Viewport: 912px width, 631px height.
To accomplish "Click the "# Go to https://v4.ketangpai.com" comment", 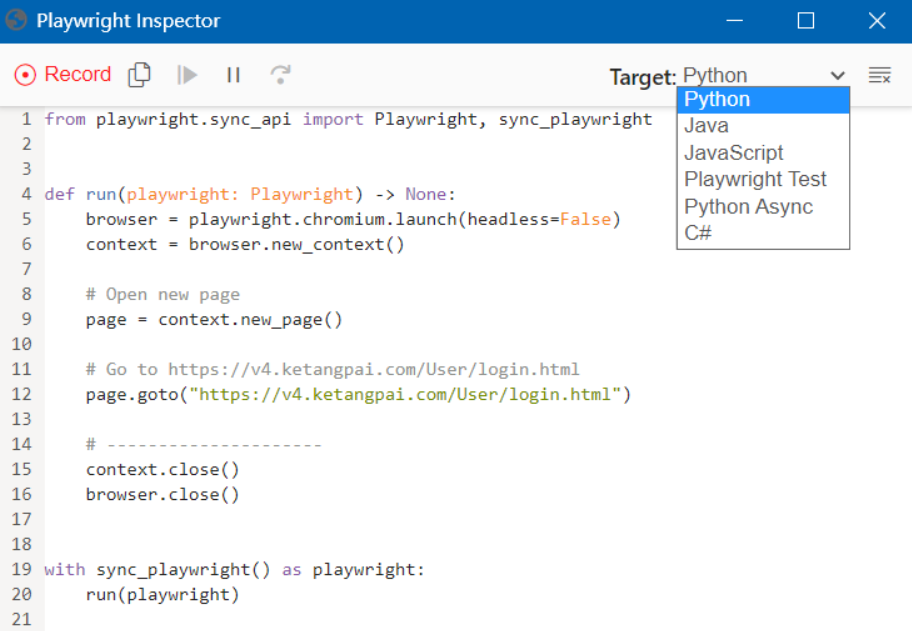I will (333, 369).
